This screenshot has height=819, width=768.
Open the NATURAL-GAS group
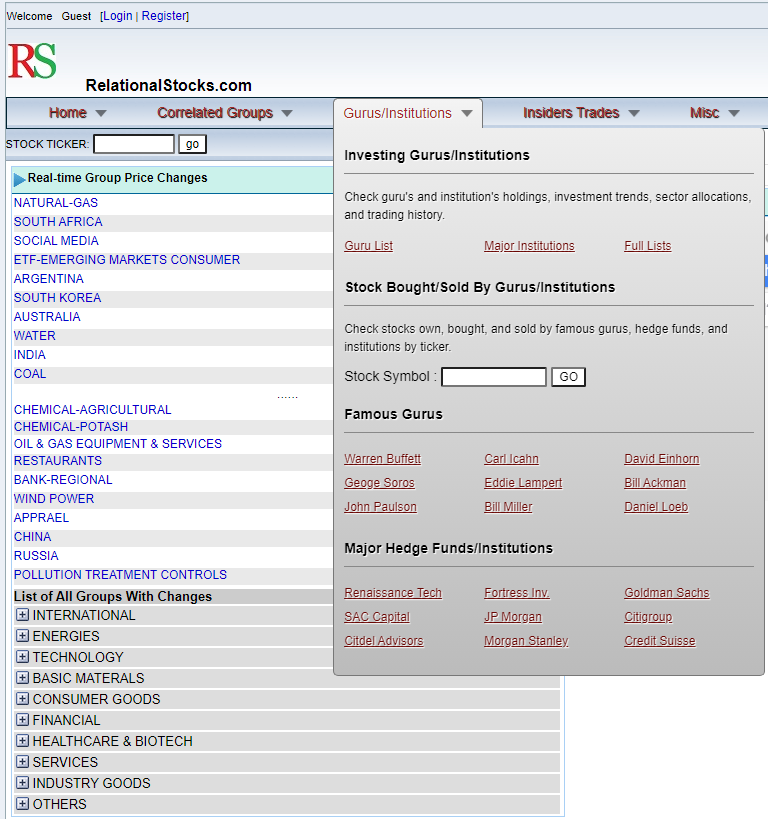(55, 203)
